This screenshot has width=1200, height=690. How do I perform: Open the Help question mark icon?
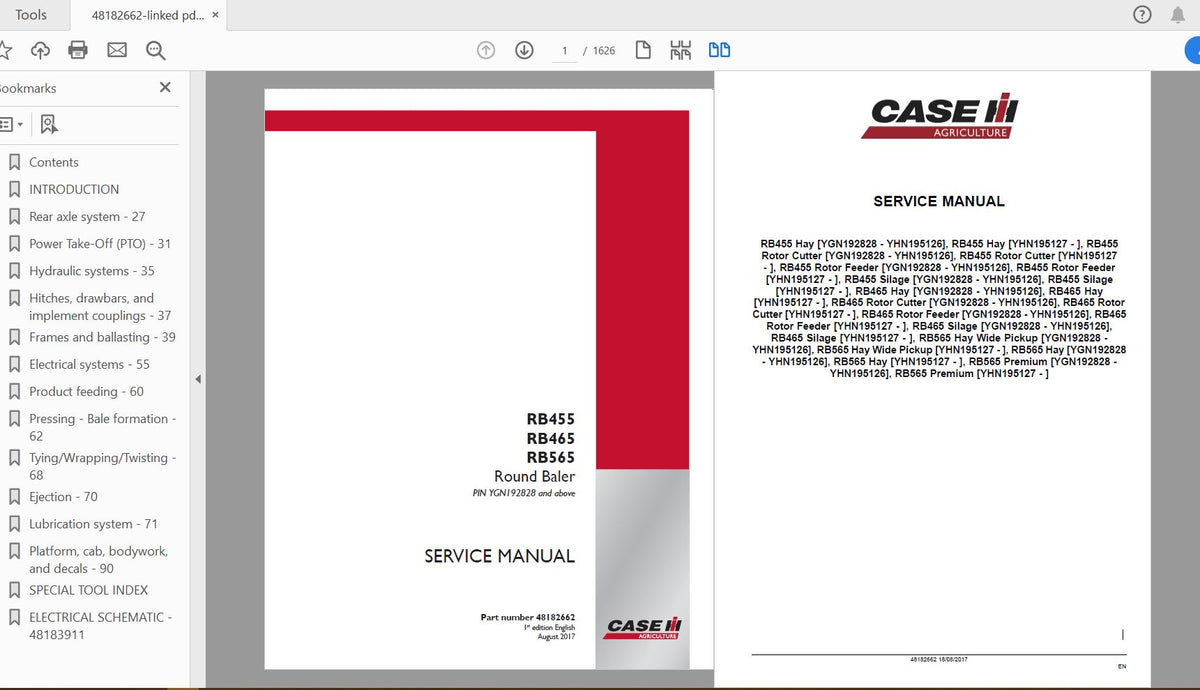pos(1142,14)
